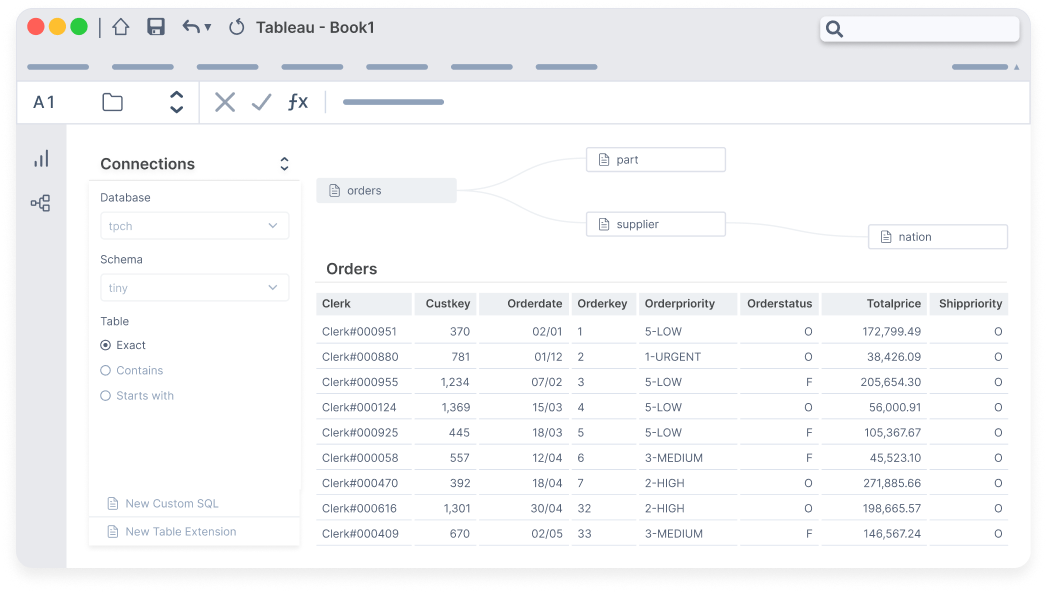Open the Database dropdown showing tpch

tap(194, 226)
